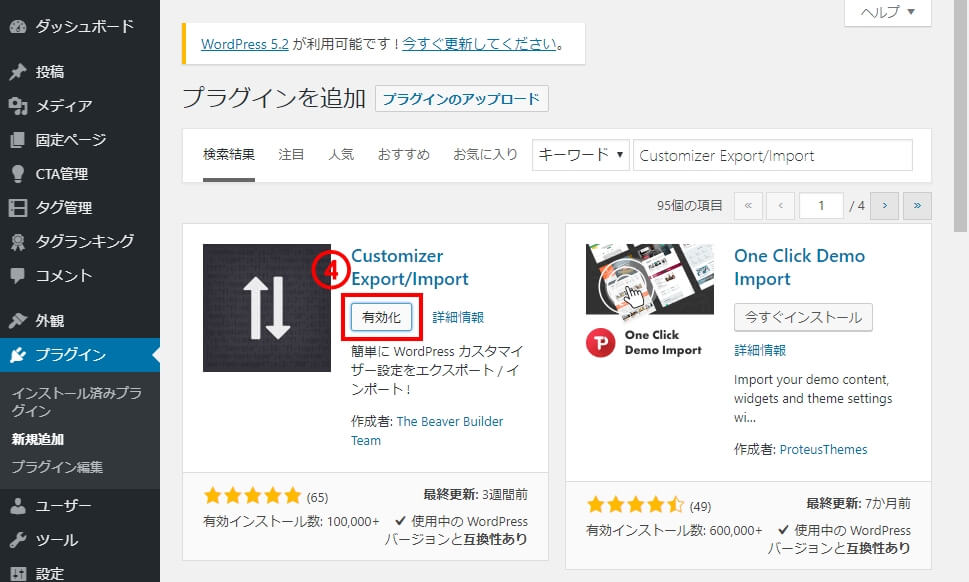
Task: Jump to last results page
Action: pos(917,206)
